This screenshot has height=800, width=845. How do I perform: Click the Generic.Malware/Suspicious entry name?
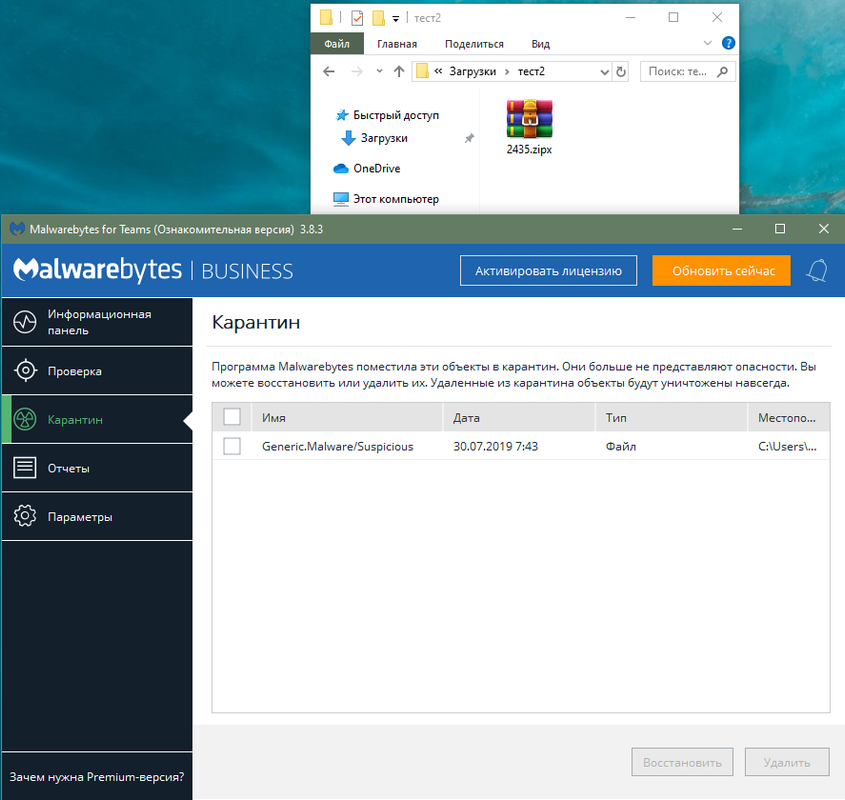coord(337,446)
